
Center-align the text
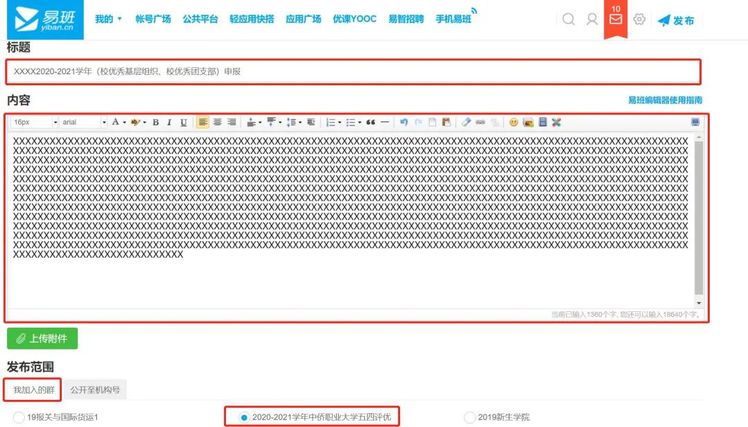(x=217, y=122)
